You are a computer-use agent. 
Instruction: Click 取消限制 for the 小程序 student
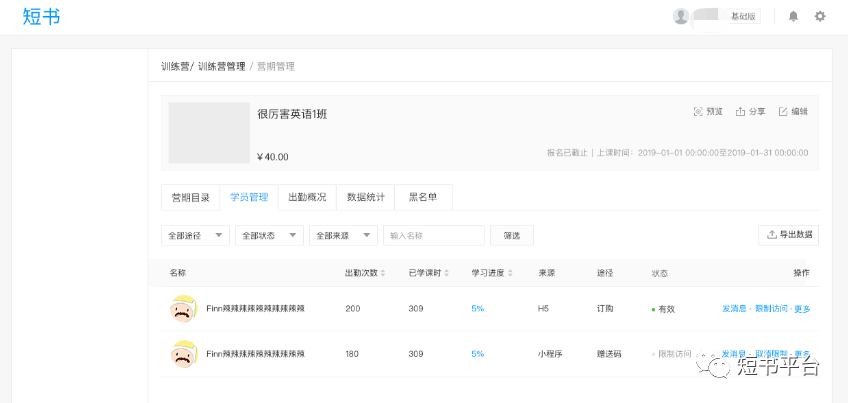(x=770, y=354)
